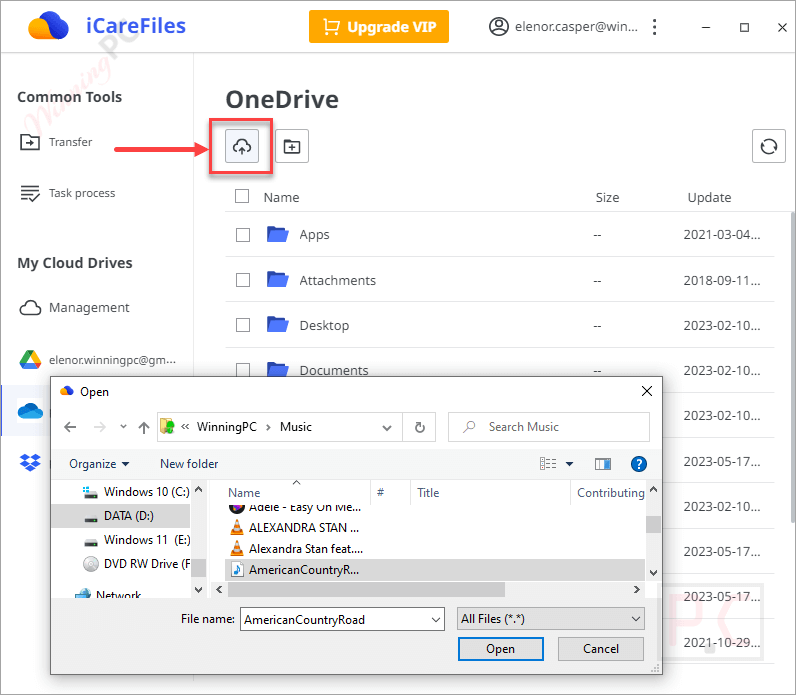Open the Organize dropdown menu

coord(99,464)
